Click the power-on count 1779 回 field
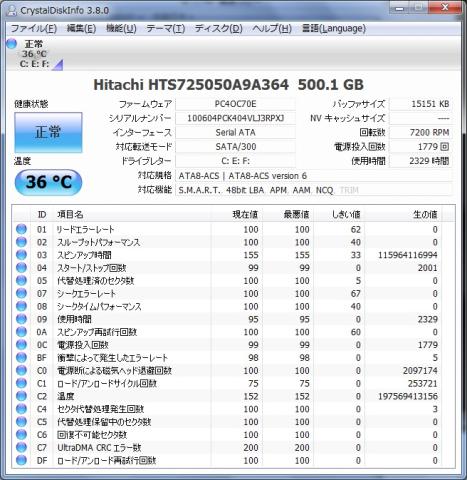Viewport: 467px width, 480px height. pyautogui.click(x=421, y=147)
